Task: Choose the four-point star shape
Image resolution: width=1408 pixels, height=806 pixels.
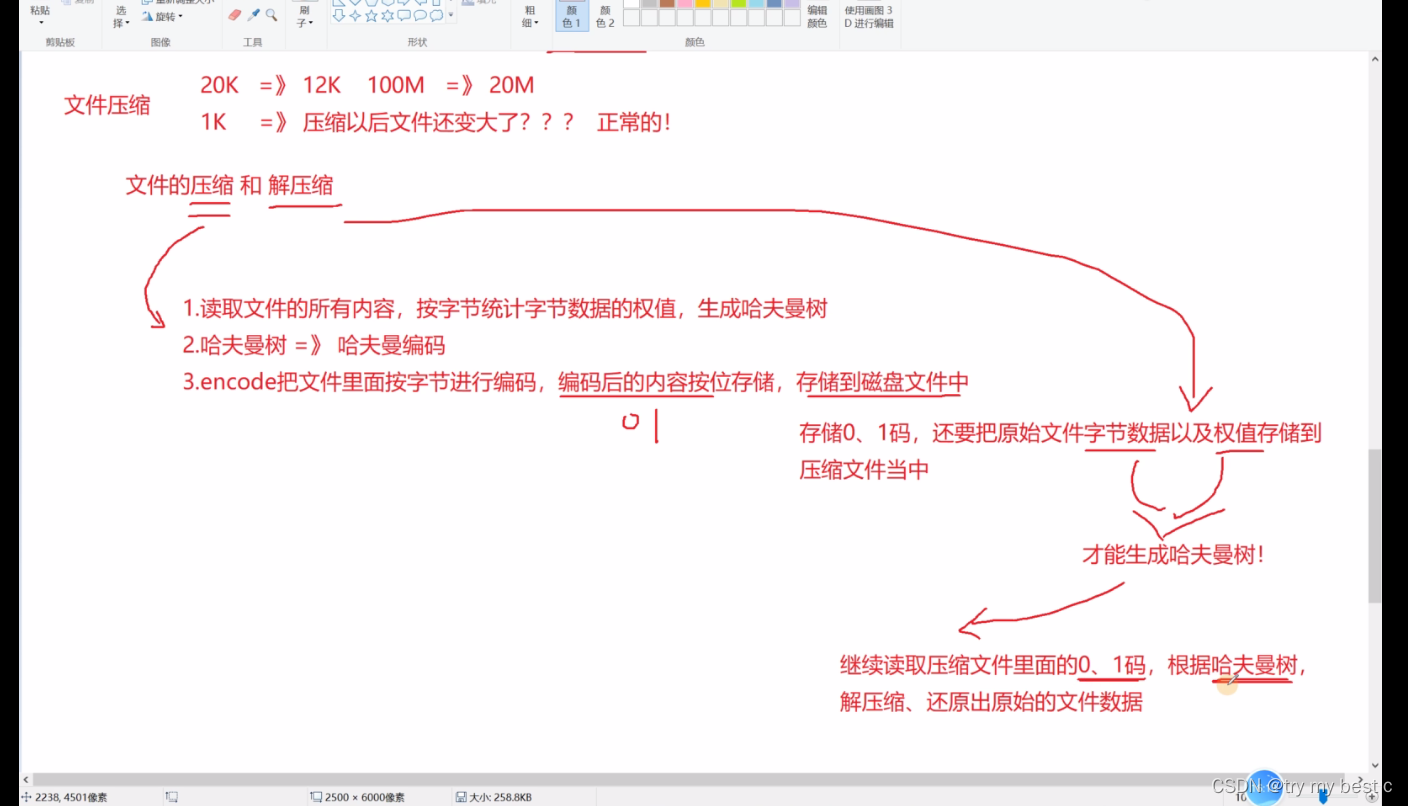Action: (355, 15)
